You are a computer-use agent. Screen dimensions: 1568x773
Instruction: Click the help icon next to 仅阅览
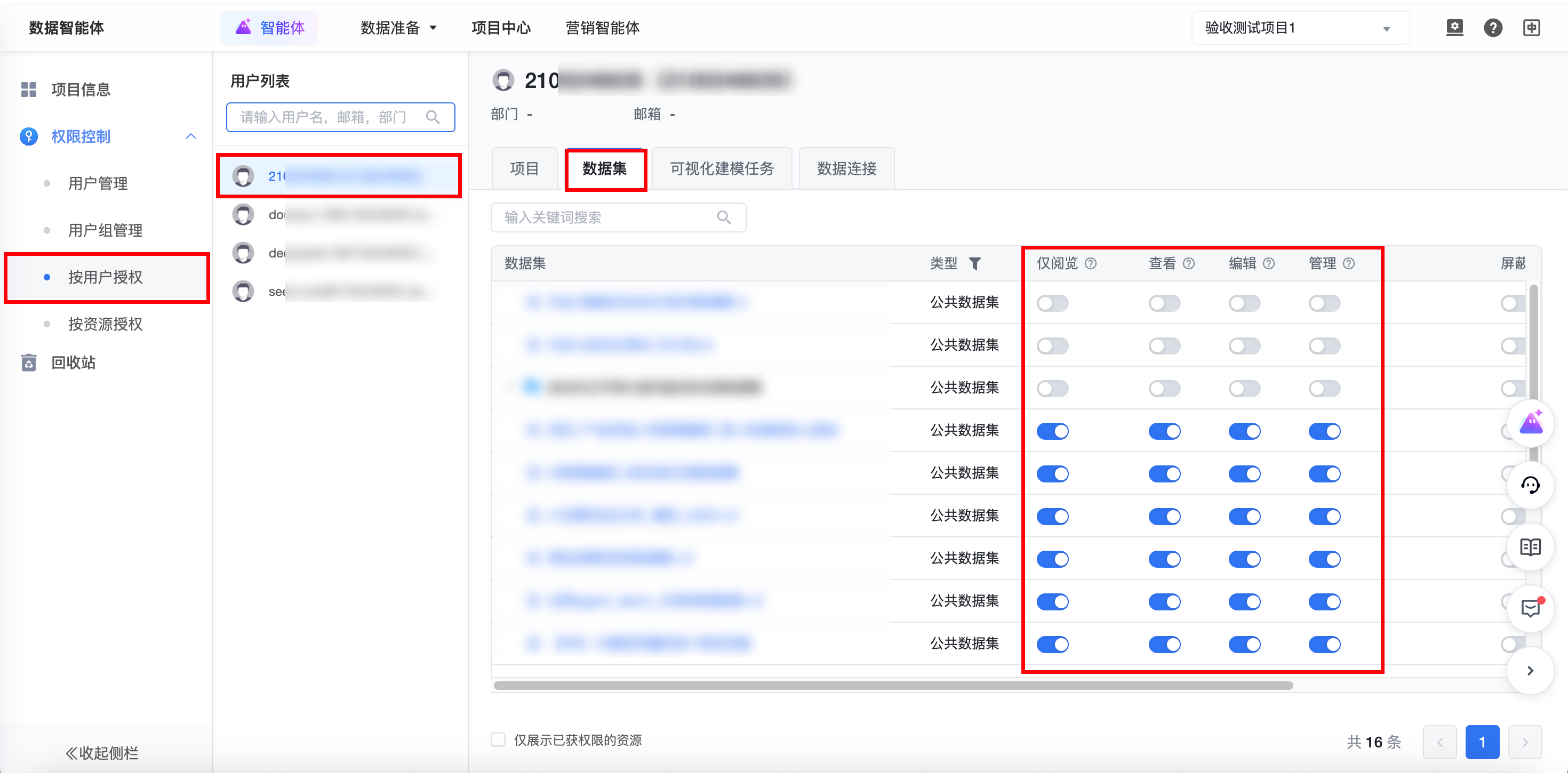point(1091,263)
